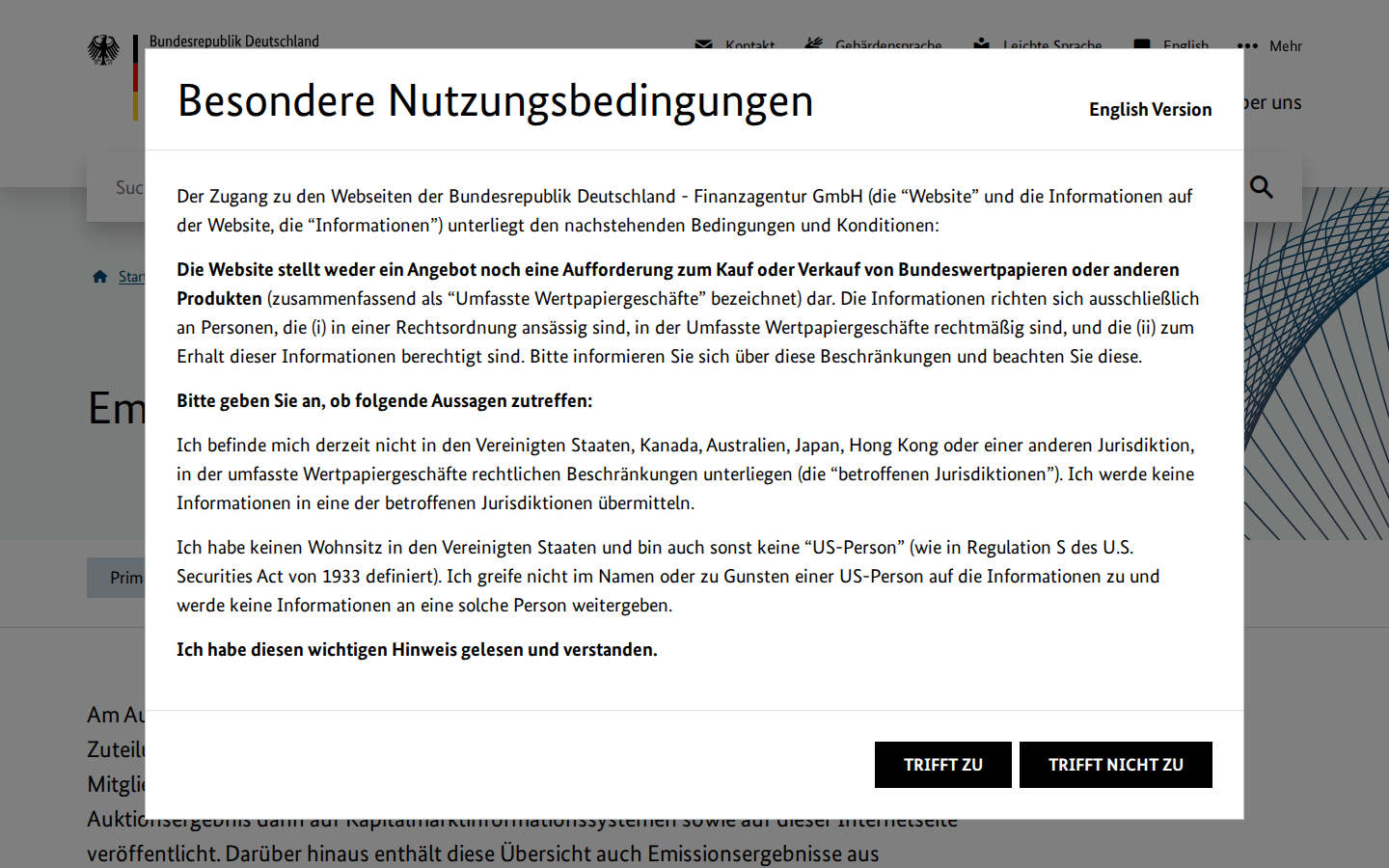Open the 'über uns' navigation menu
The image size is (1389, 868).
point(1272,102)
